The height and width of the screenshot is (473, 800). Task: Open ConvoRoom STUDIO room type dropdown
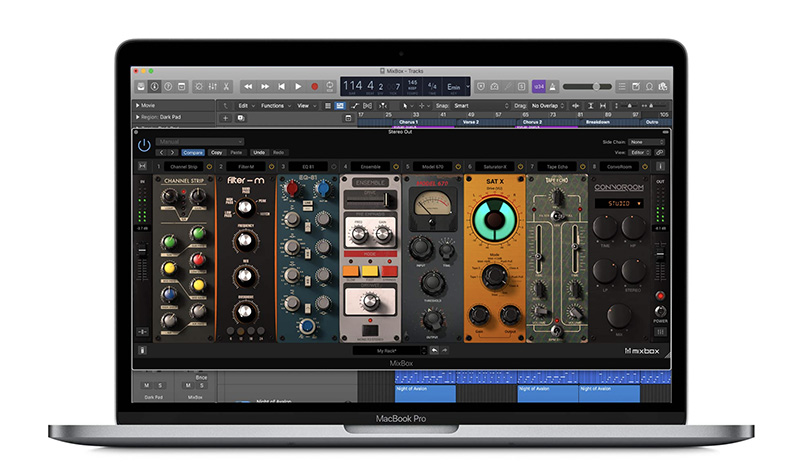click(x=619, y=203)
